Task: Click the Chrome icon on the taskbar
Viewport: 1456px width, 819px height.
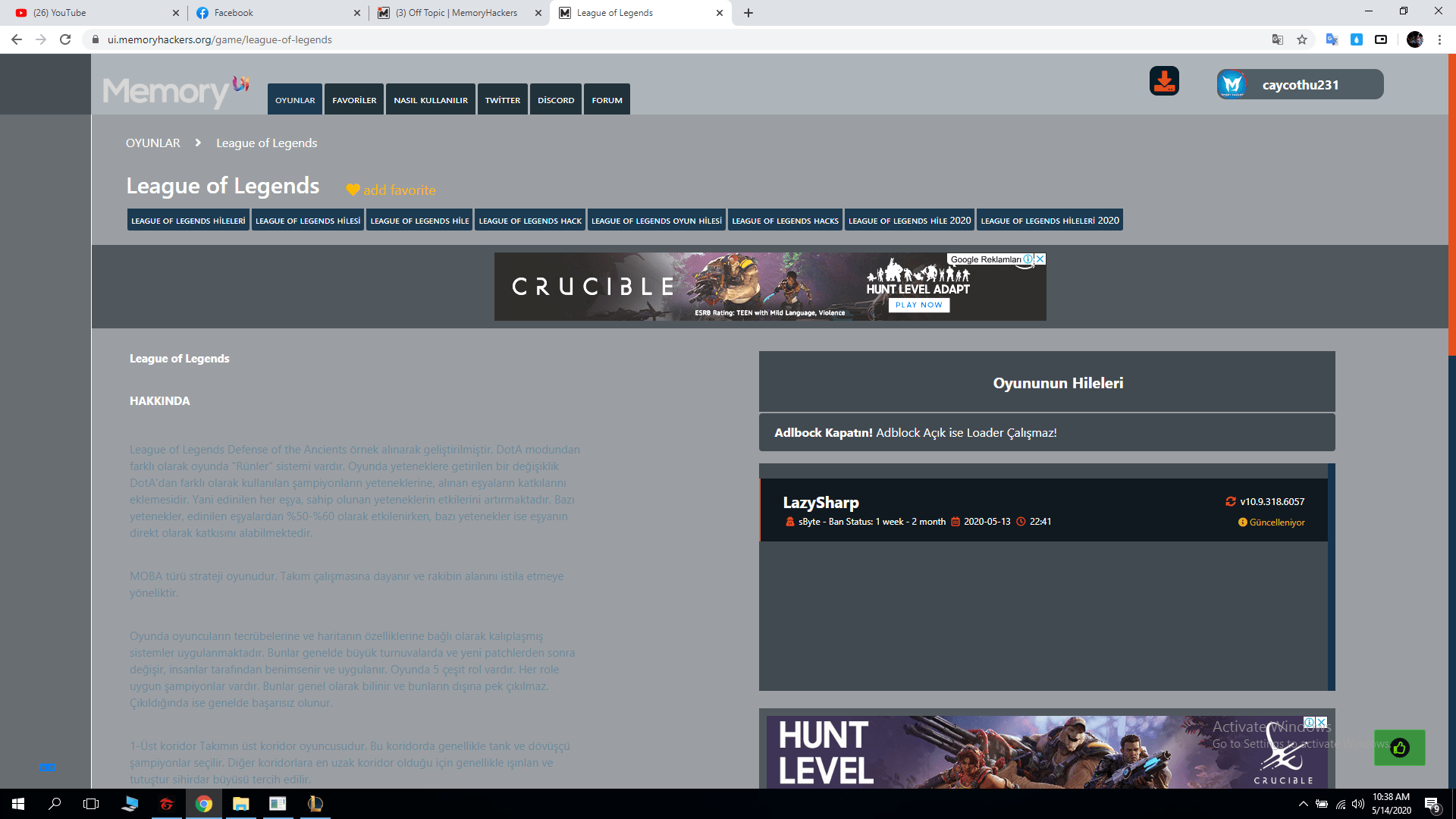Action: point(204,804)
